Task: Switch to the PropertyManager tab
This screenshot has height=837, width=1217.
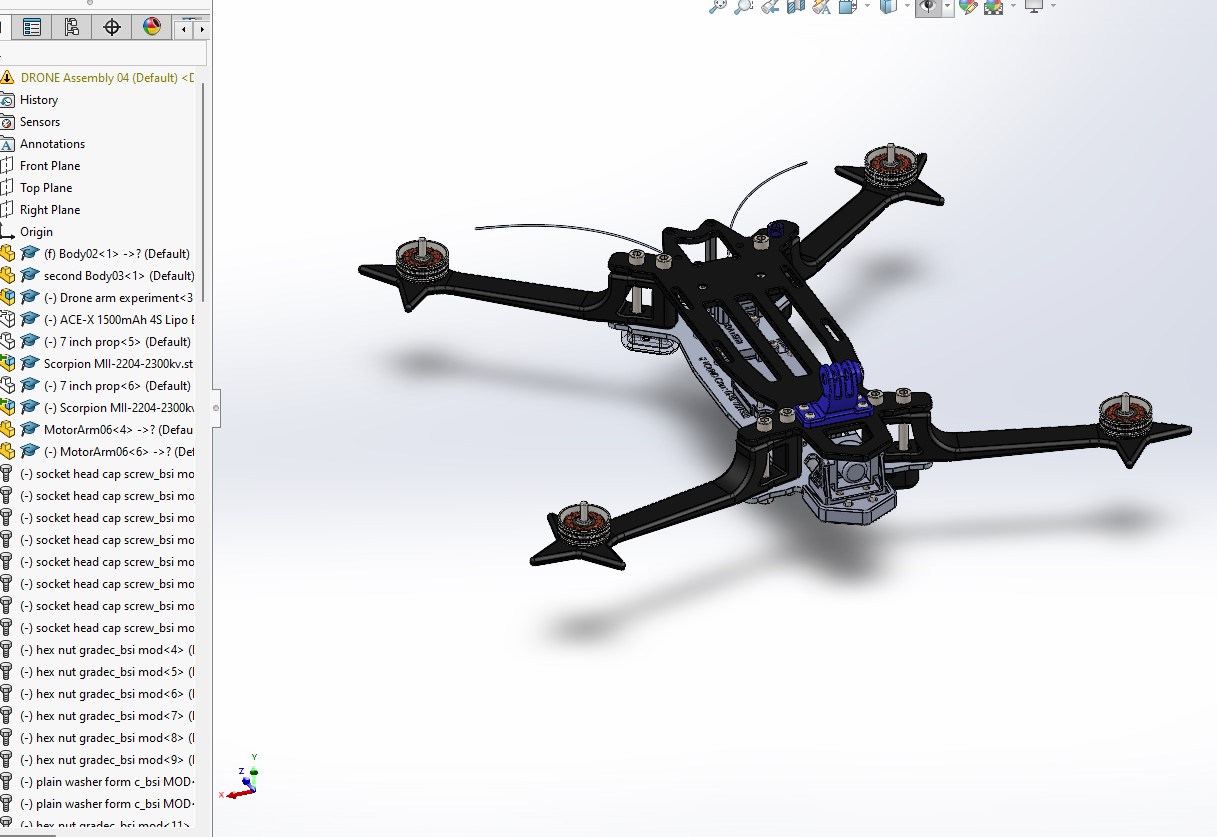Action: [x=72, y=27]
